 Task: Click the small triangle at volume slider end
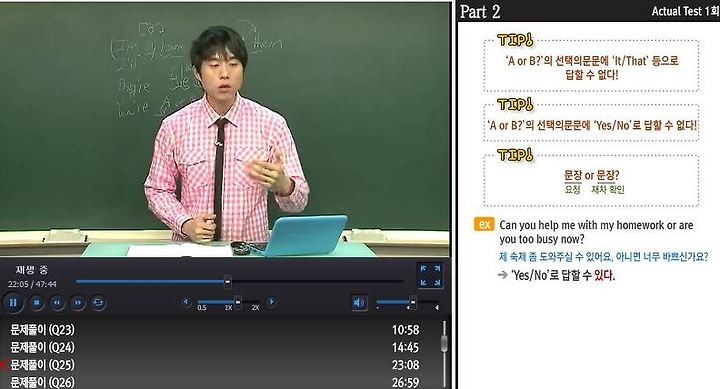(x=437, y=307)
